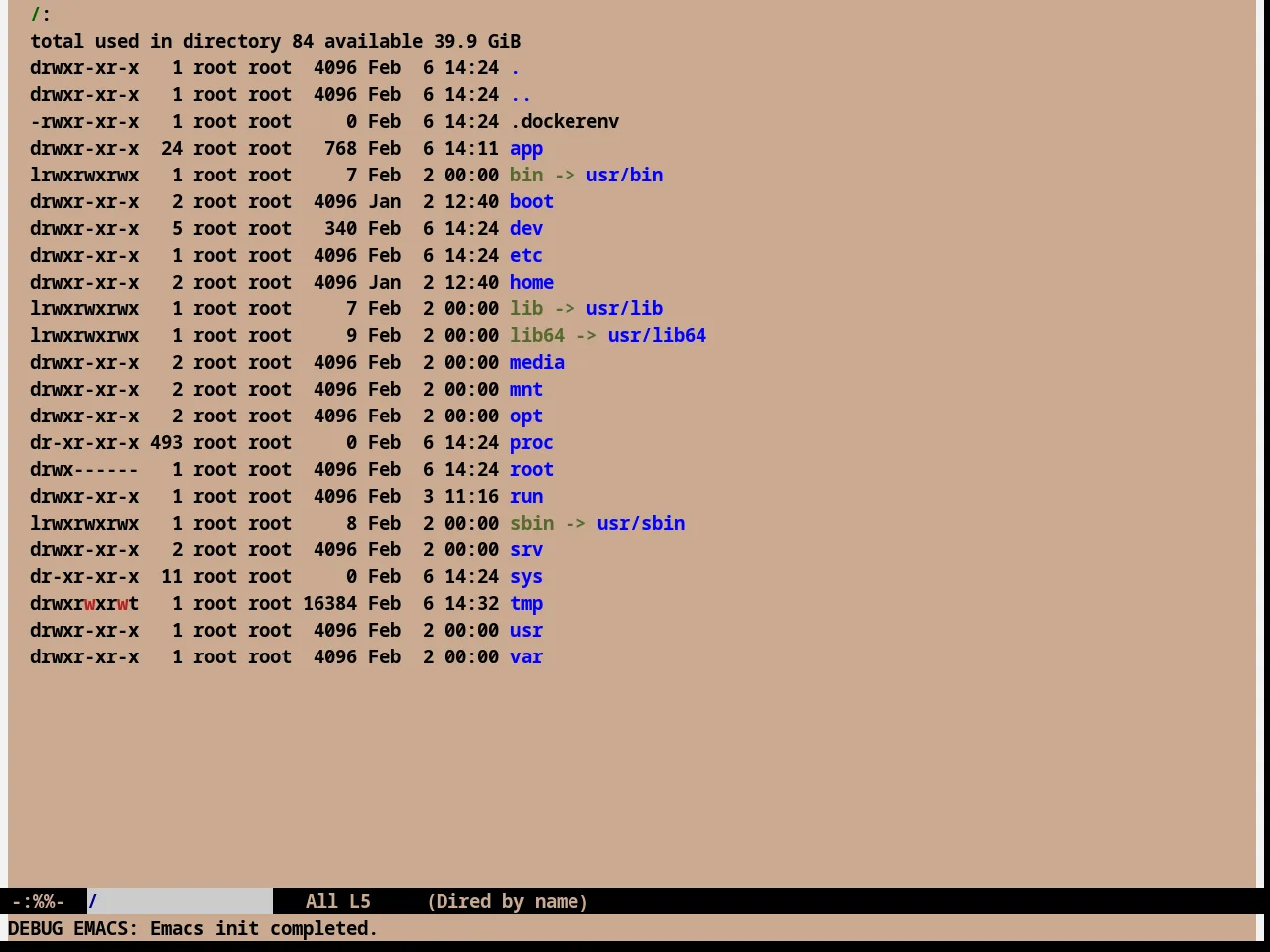Click link count '493' in proc row

[166, 443]
